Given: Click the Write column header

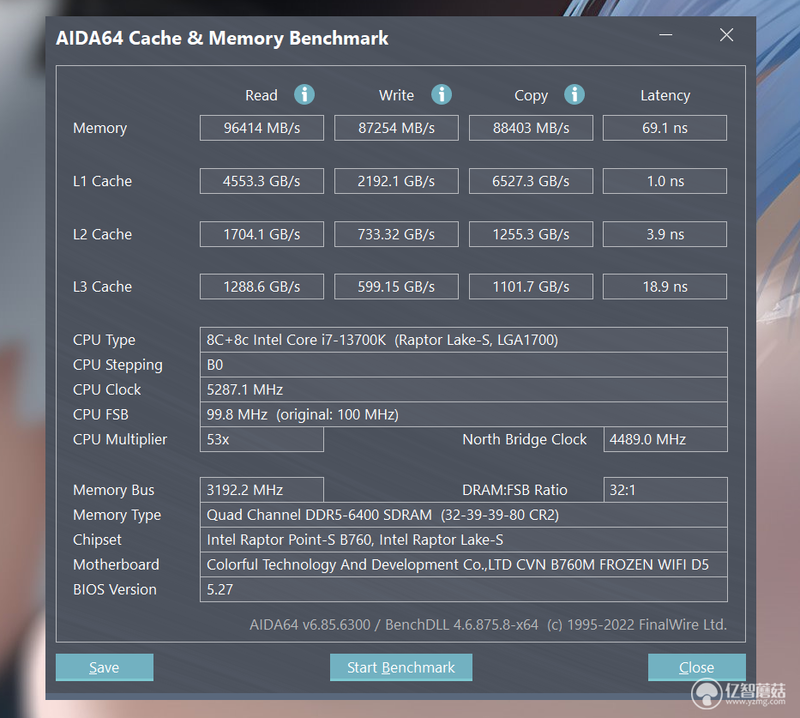Looking at the screenshot, I should [x=396, y=95].
